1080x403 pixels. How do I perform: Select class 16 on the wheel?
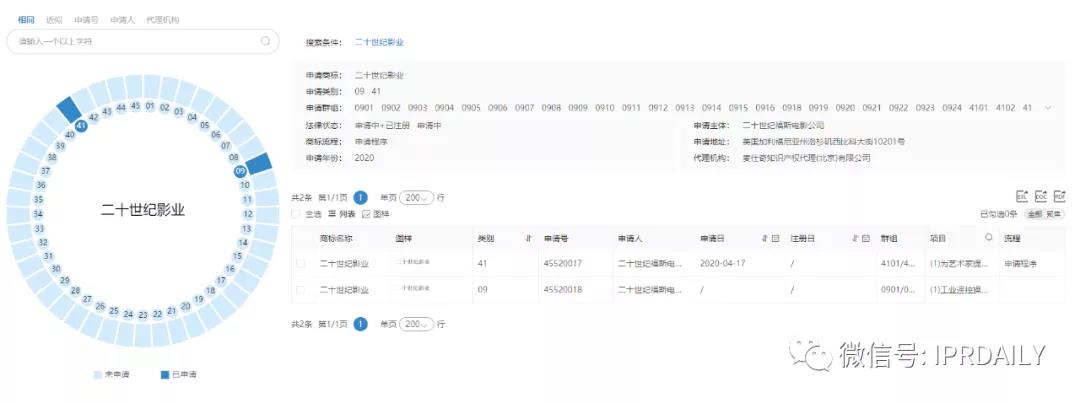[230, 269]
